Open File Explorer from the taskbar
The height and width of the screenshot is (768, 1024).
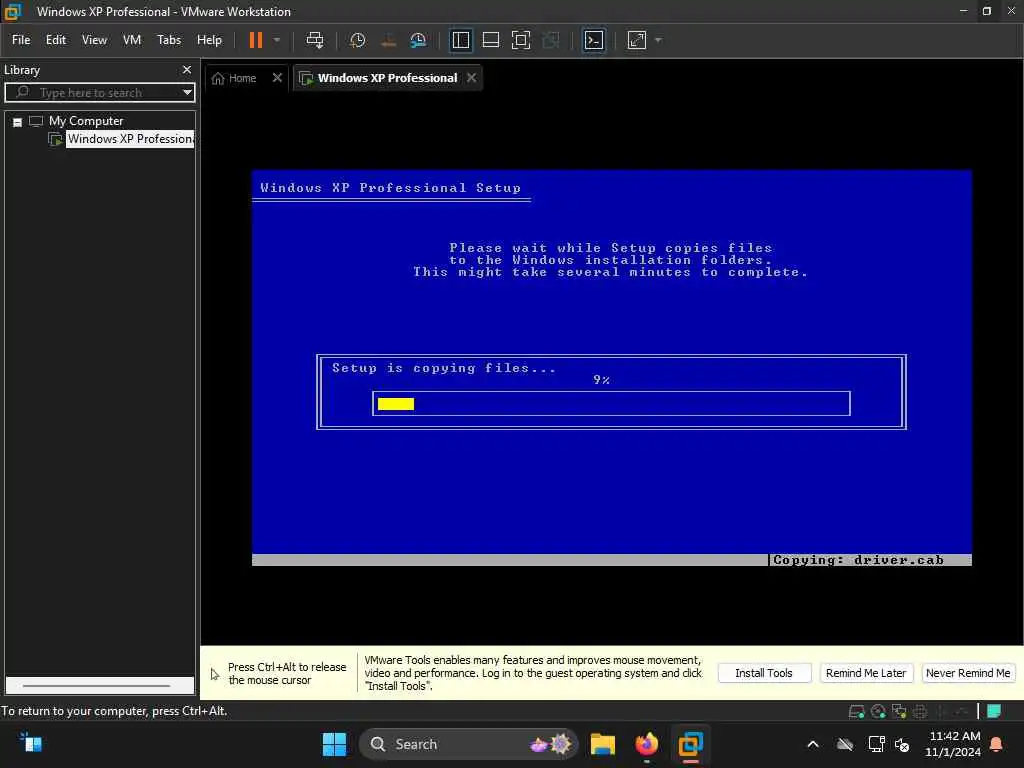(603, 744)
